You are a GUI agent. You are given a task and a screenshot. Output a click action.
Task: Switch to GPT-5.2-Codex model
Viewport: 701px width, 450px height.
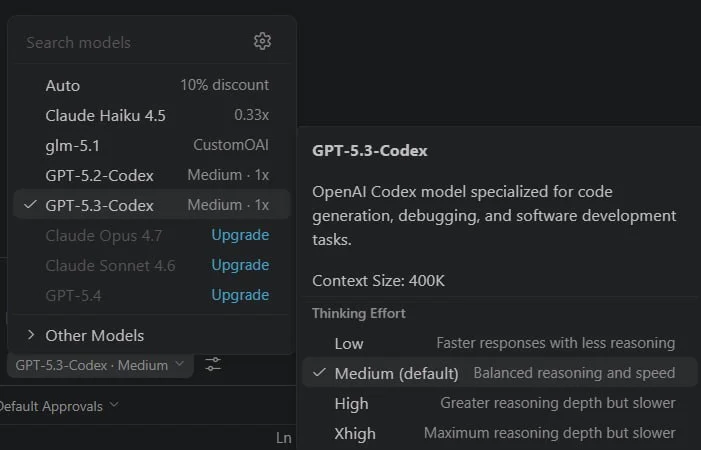[x=152, y=175]
